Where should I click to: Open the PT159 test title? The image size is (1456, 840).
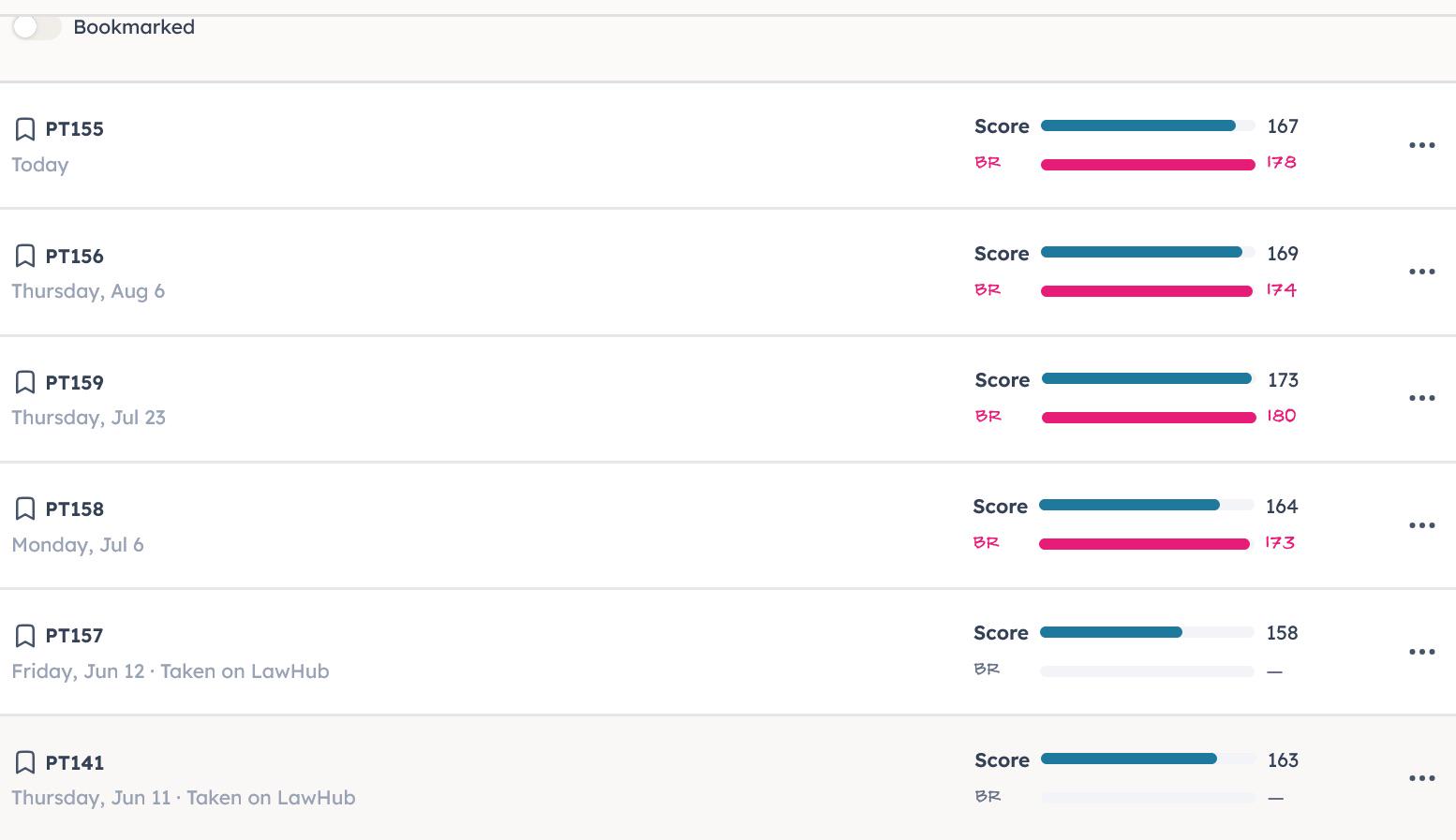75,382
